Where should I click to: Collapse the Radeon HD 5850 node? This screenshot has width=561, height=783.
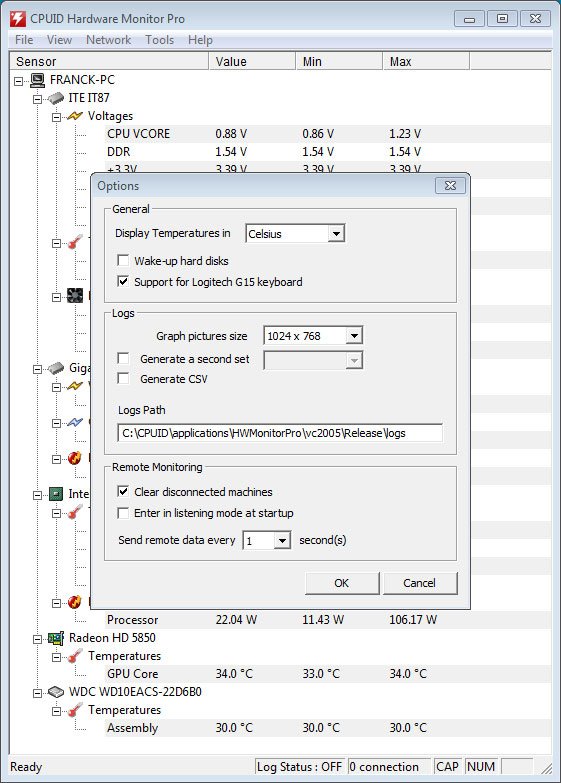37,639
